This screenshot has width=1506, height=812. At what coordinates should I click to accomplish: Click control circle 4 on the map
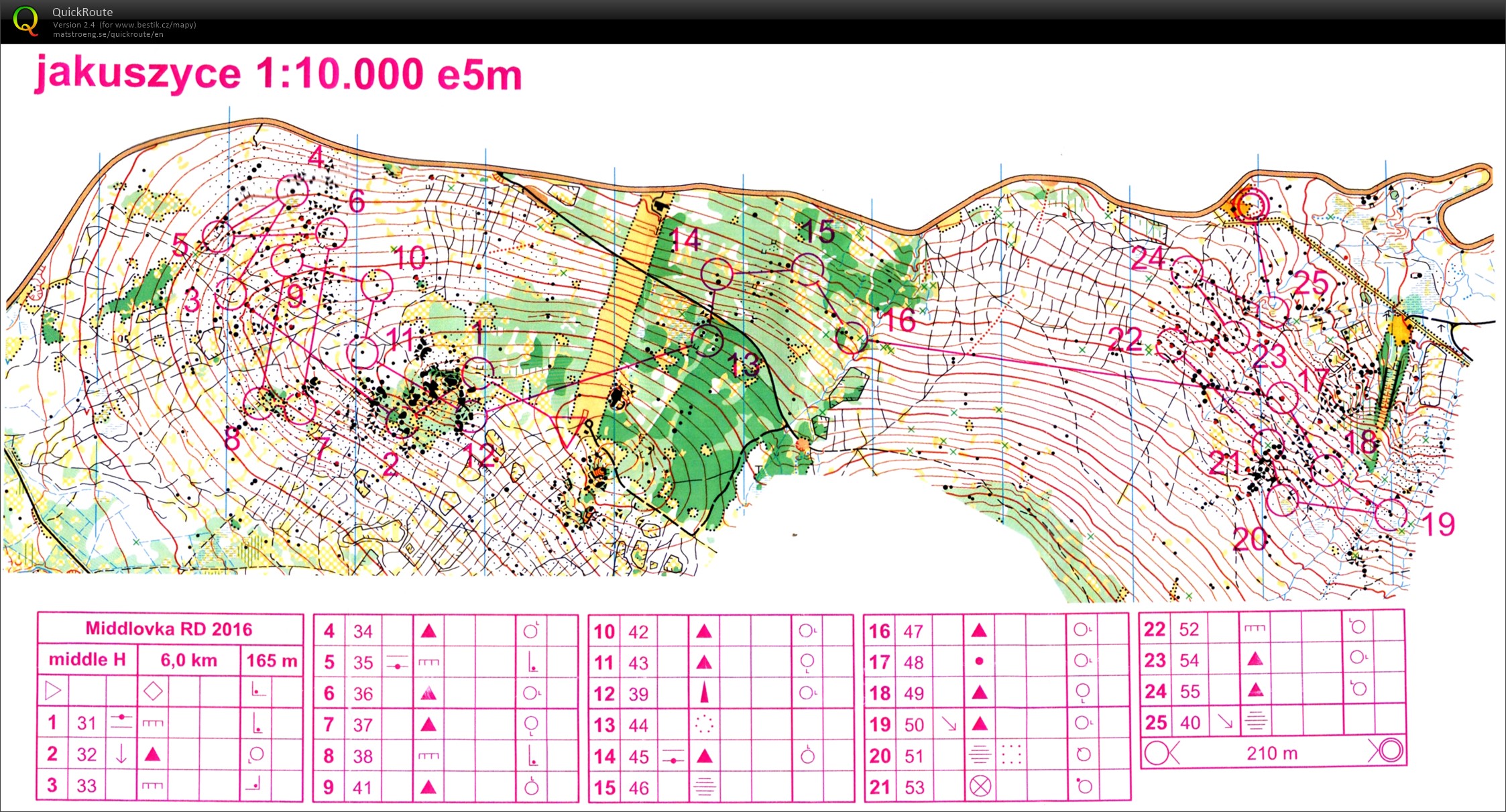coord(292,191)
